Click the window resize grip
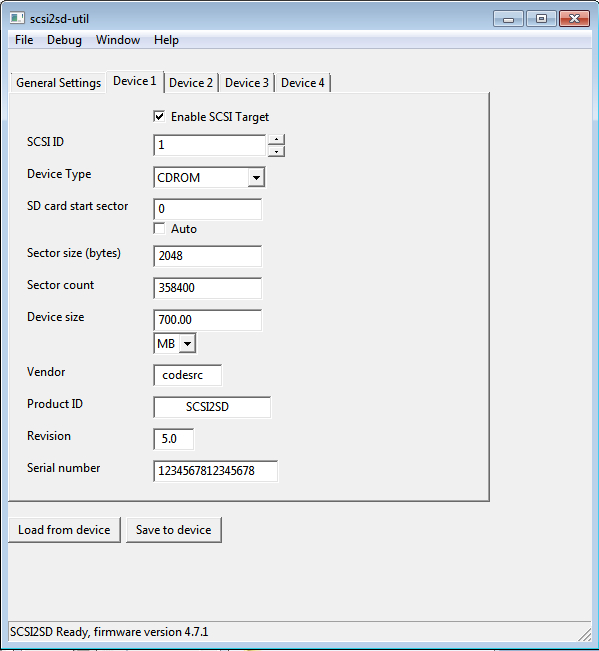This screenshot has width=599, height=651. (x=585, y=634)
